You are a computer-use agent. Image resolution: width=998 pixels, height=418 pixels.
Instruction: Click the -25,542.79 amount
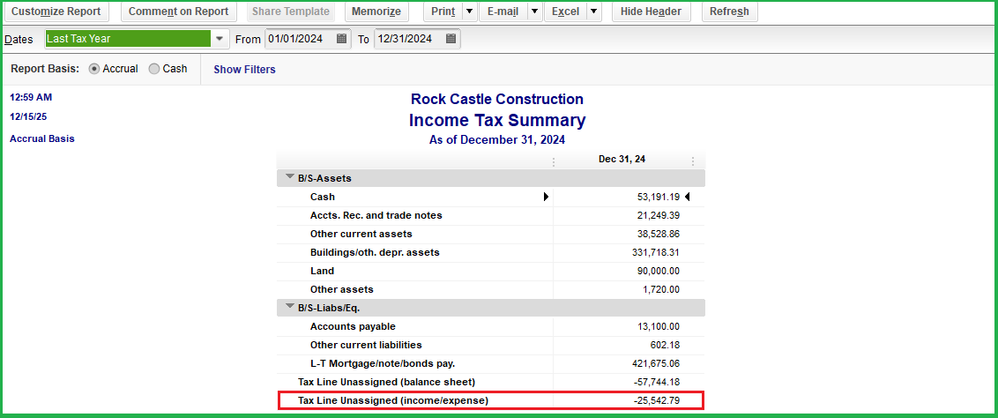coord(657,401)
